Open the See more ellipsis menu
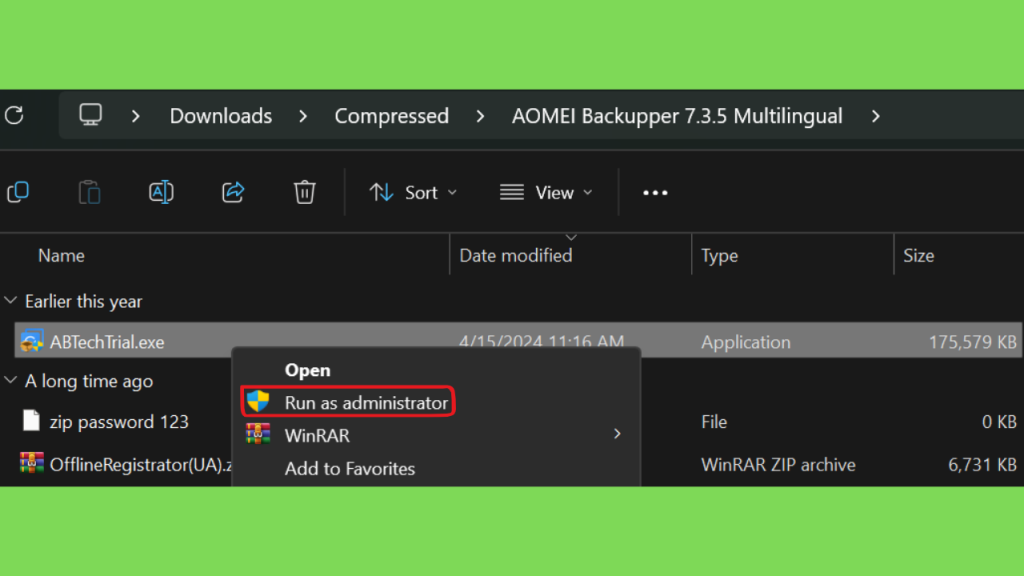Image resolution: width=1024 pixels, height=576 pixels. tap(655, 193)
